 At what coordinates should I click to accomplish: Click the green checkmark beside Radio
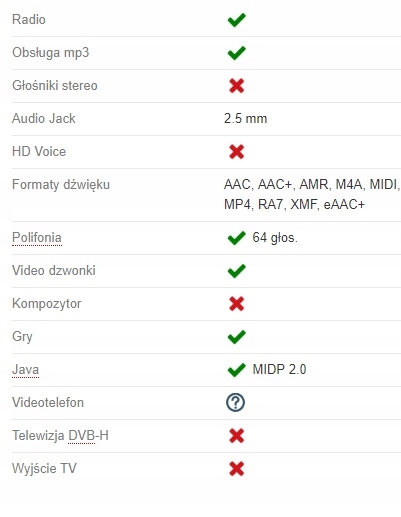pyautogui.click(x=236, y=20)
